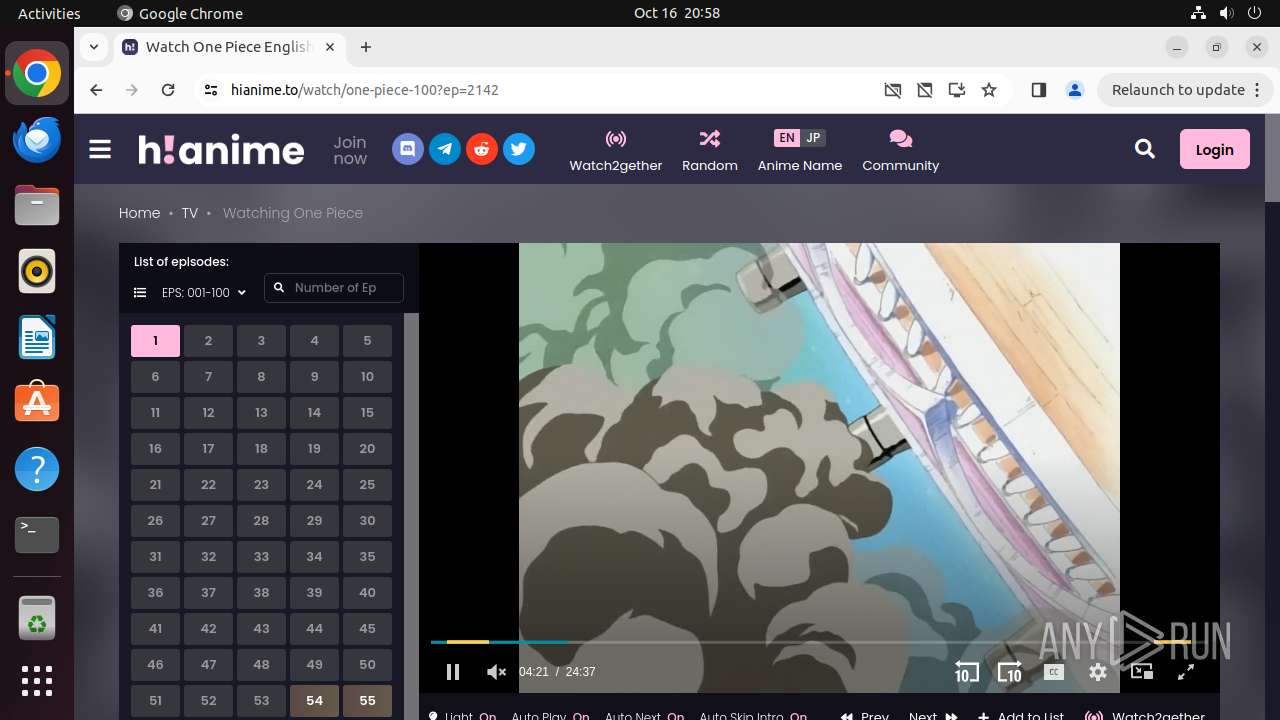Rewind the video 10 seconds

tap(966, 672)
